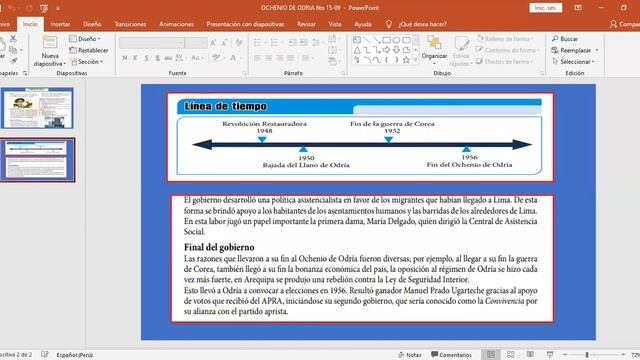Open the font name combo box
This screenshot has width=640, height=360.
pos(151,42)
